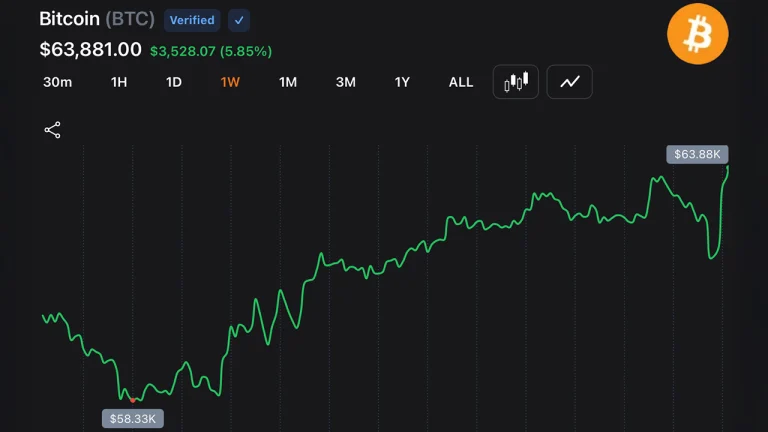Switch to the 1M timeframe
The width and height of the screenshot is (768, 432).
(x=288, y=82)
